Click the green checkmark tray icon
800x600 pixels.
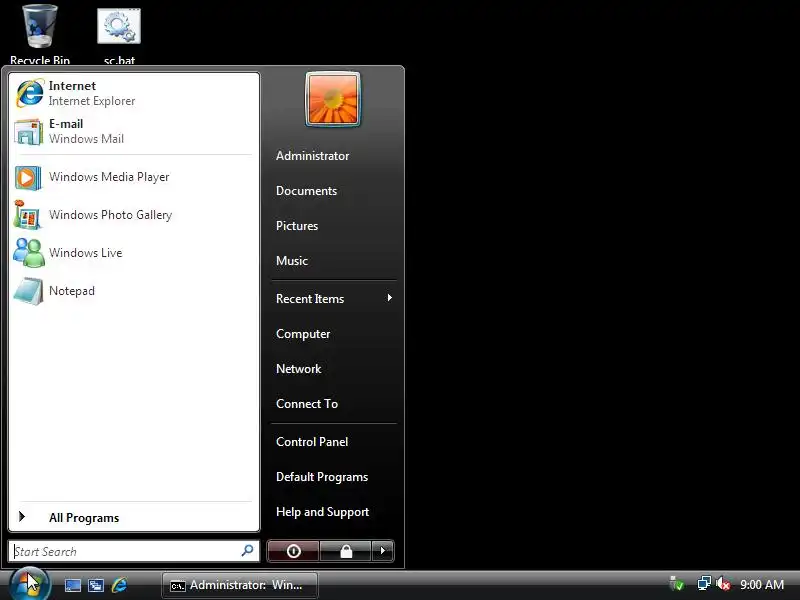(677, 584)
